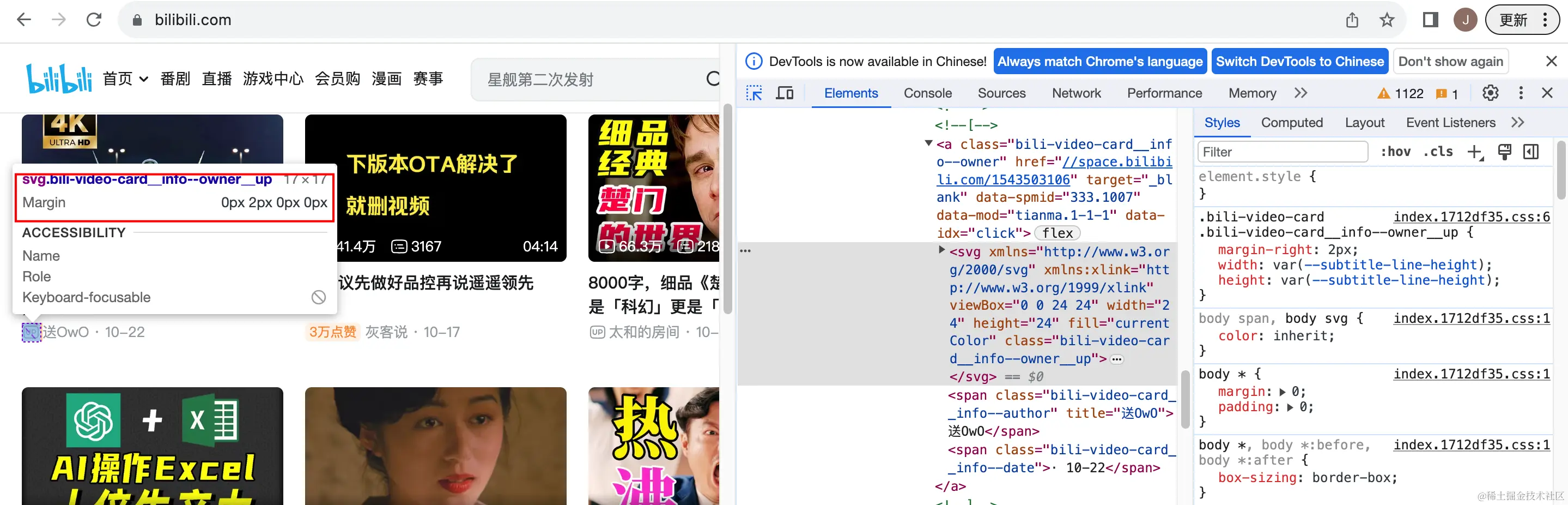Open DevTools settings gear
The height and width of the screenshot is (505, 1568).
coord(1490,93)
